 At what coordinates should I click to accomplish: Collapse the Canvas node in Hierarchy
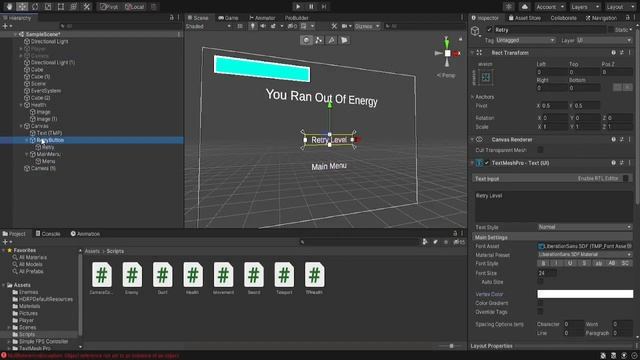[x=21, y=126]
